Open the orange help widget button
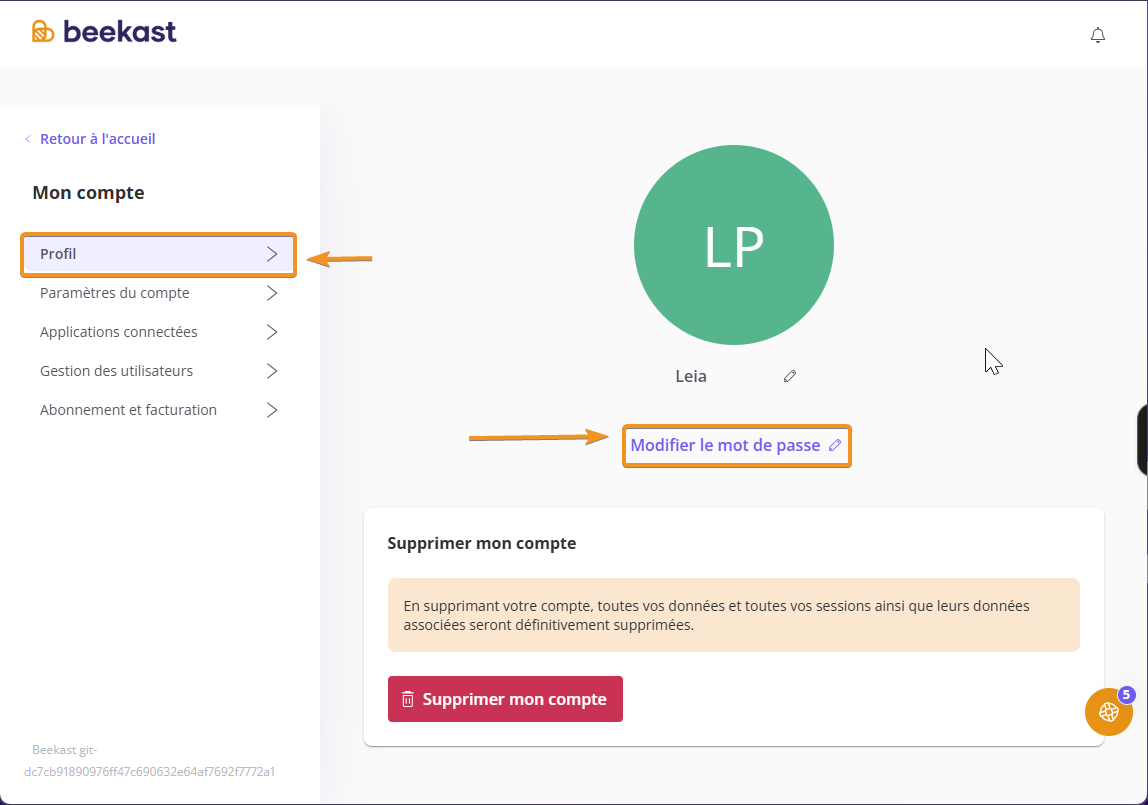 click(1108, 712)
